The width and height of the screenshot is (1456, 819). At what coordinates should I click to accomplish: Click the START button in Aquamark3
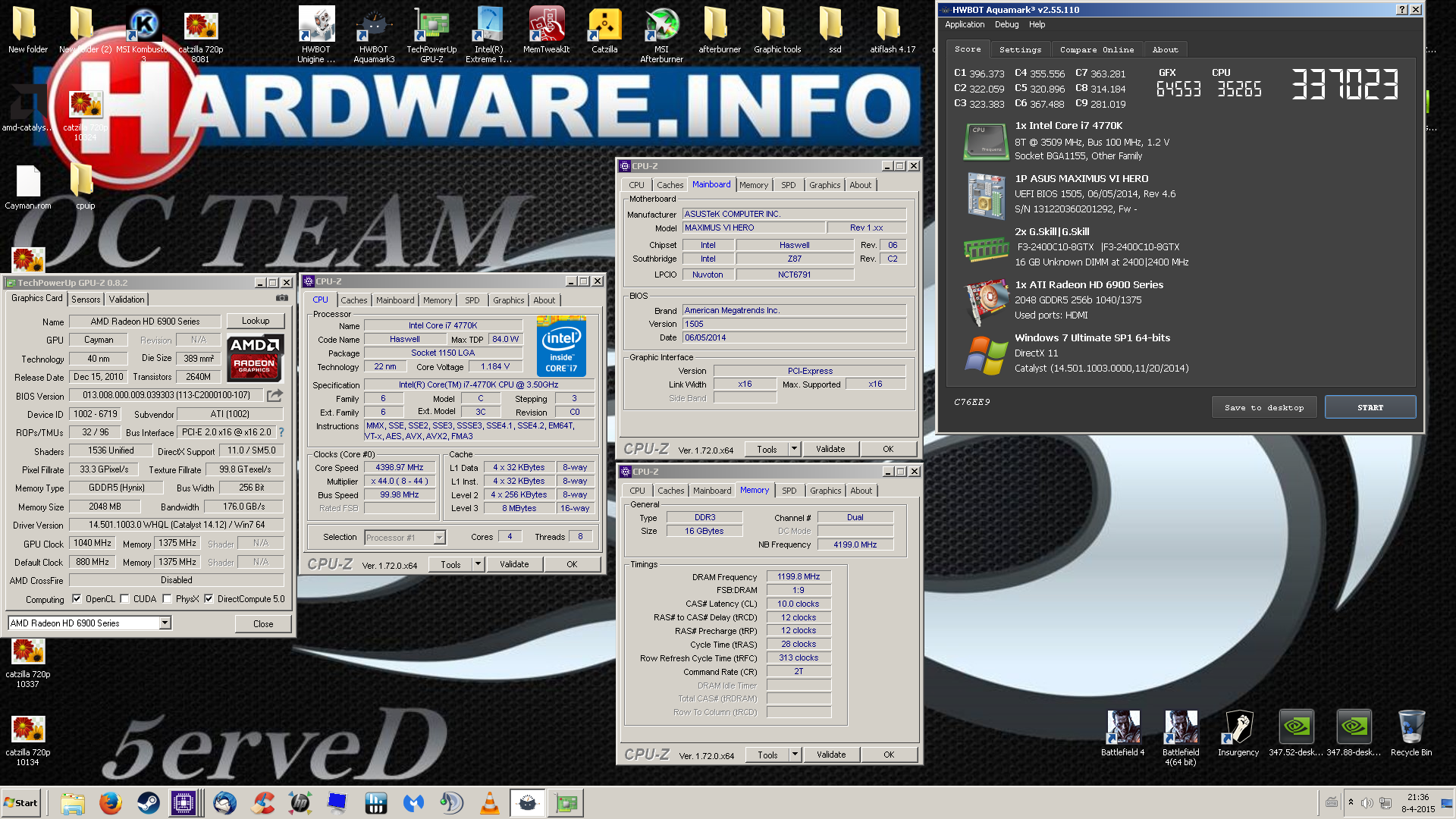[1370, 407]
